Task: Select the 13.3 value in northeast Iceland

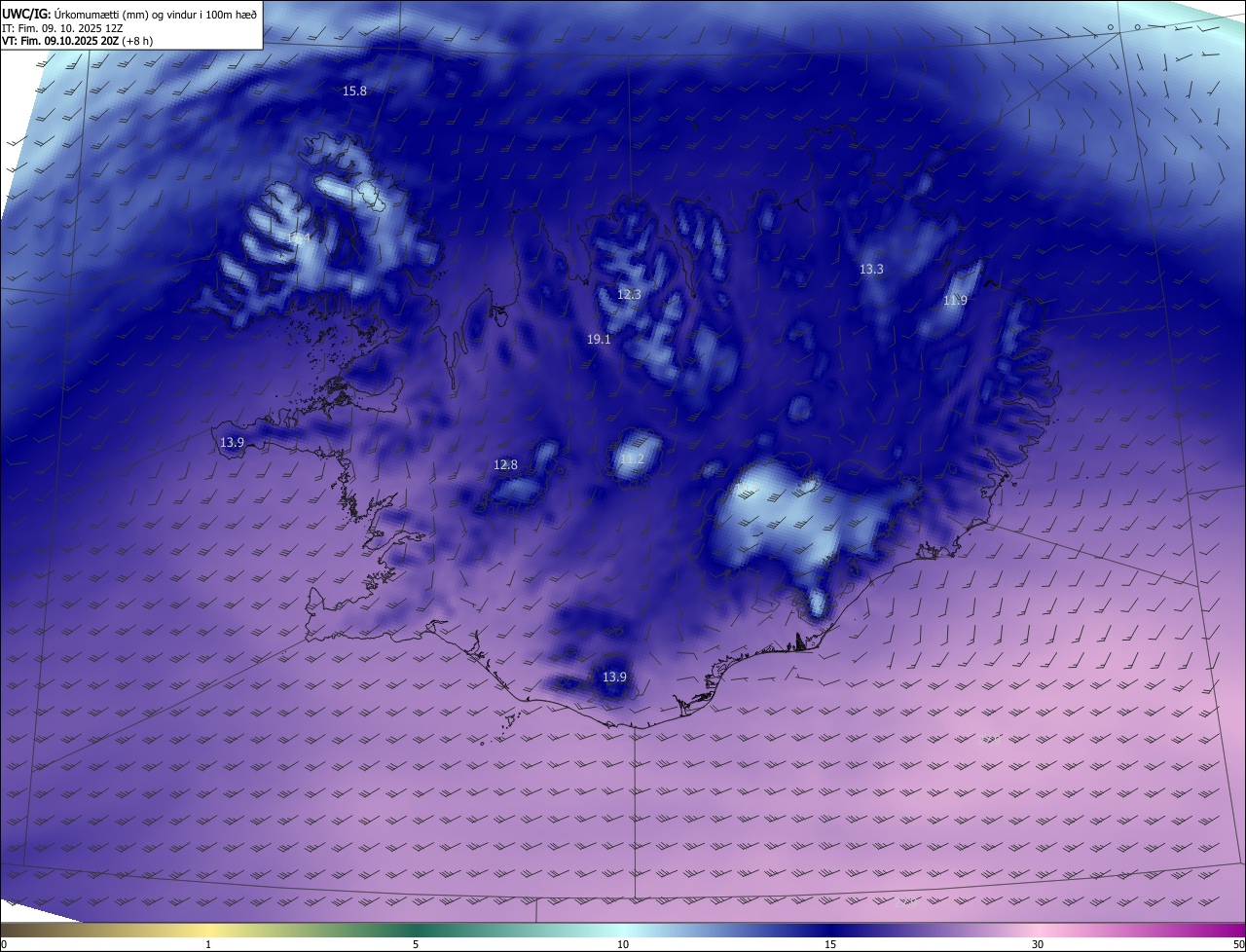Action: (x=871, y=269)
